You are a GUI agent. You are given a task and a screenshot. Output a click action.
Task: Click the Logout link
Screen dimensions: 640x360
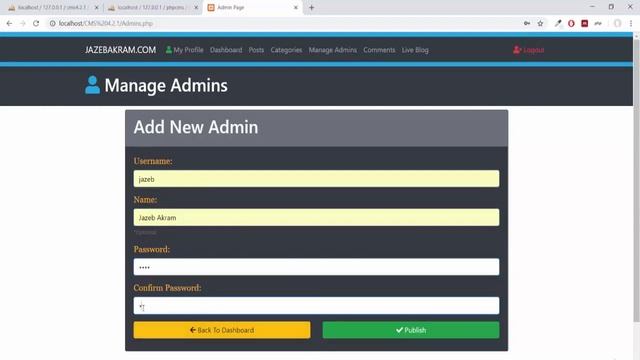click(x=529, y=50)
